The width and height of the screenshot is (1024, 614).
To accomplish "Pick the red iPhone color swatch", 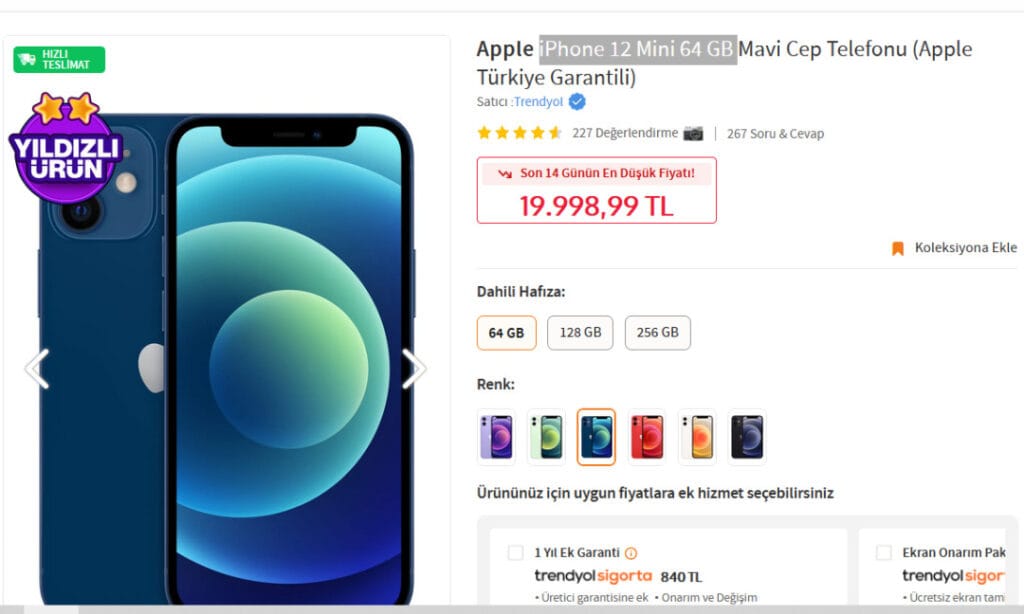I will tap(647, 437).
